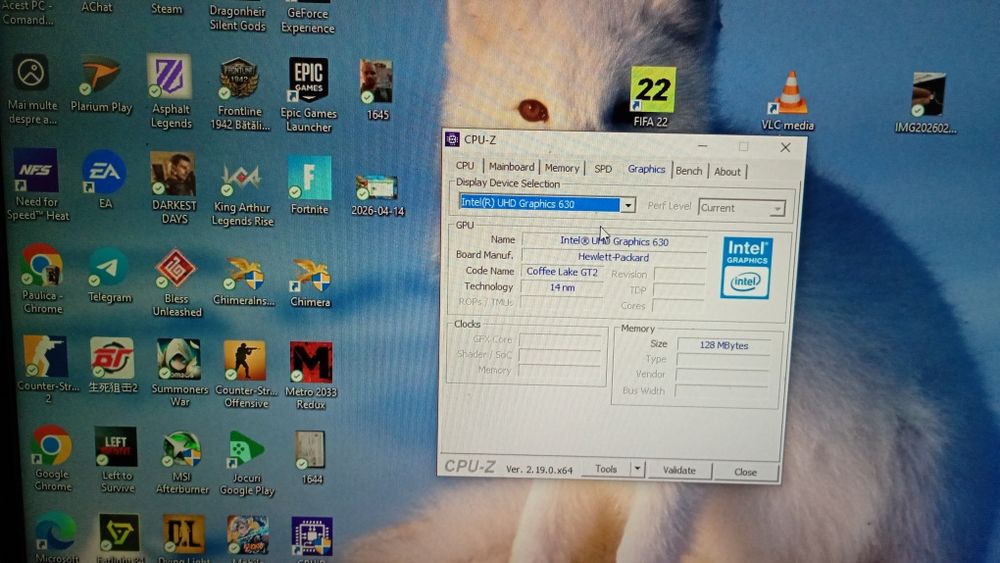Switch to the Mainboard tab
This screenshot has width=1000, height=563.
[511, 166]
